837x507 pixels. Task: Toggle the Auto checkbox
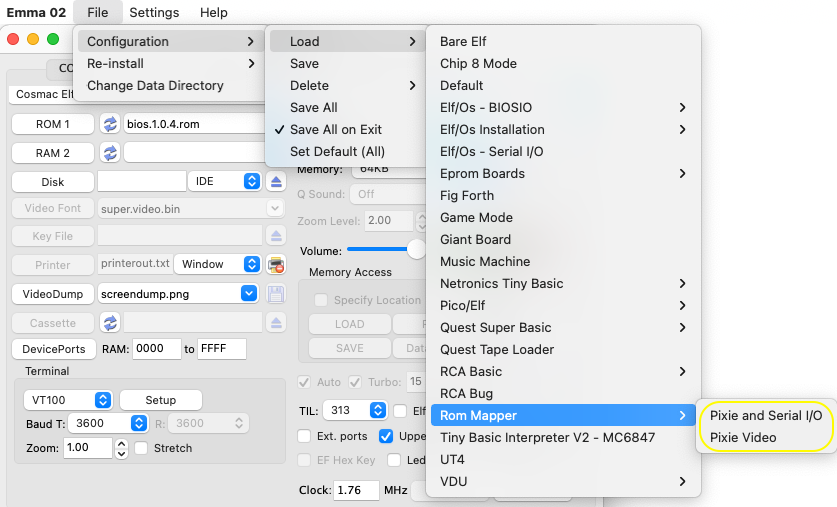(304, 382)
